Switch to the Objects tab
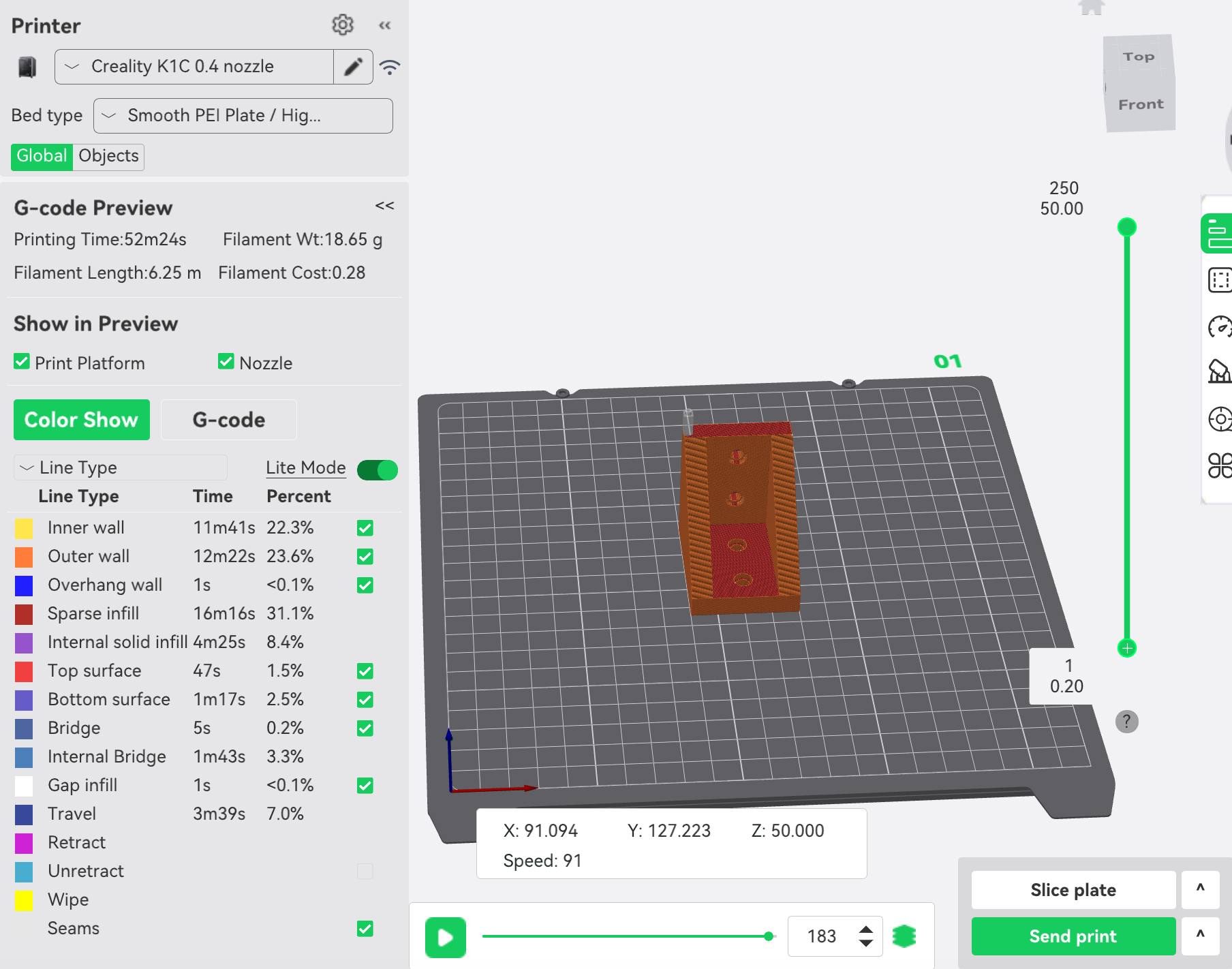 pos(108,156)
